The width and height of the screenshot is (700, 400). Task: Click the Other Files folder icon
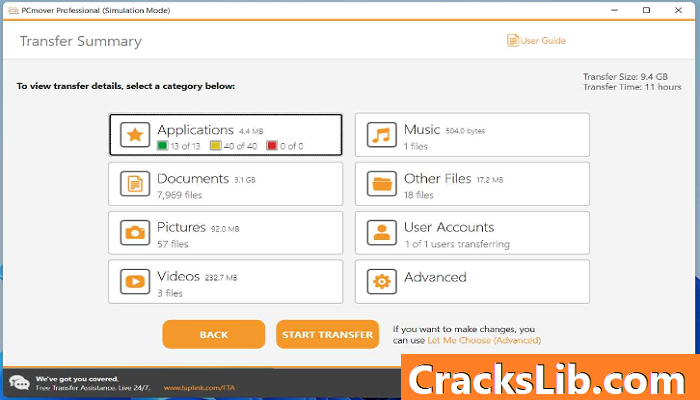click(x=382, y=183)
